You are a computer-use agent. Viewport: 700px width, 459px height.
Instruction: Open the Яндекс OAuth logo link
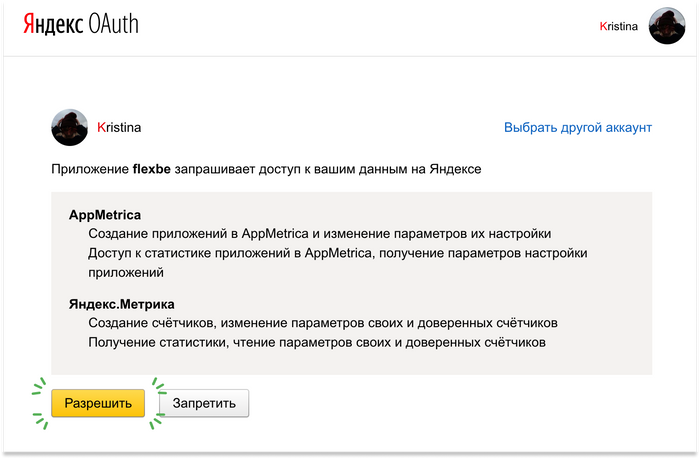click(x=81, y=24)
